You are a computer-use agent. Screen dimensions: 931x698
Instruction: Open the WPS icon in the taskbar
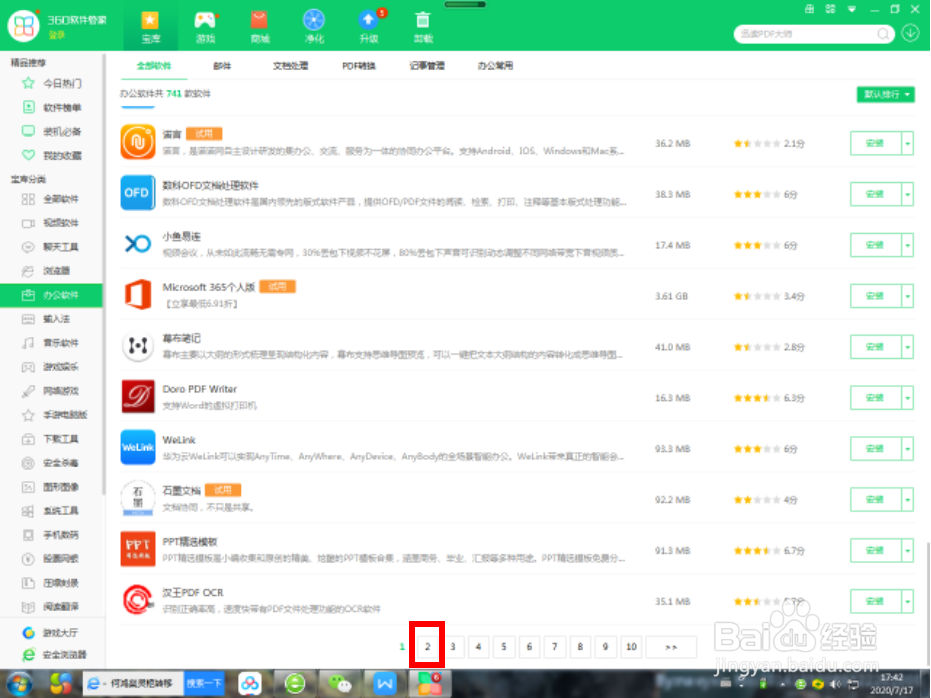384,684
